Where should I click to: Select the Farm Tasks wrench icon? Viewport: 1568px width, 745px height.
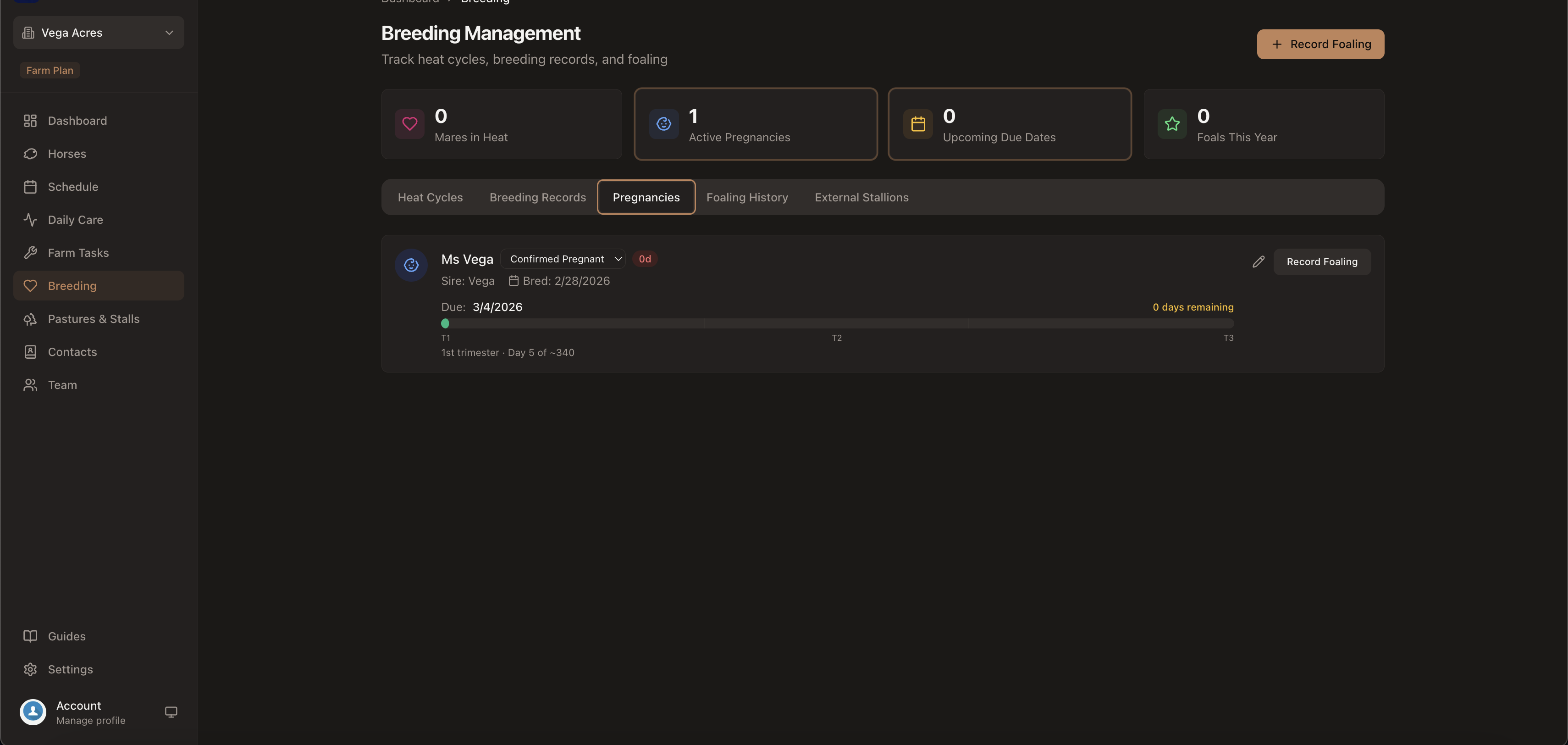click(31, 252)
